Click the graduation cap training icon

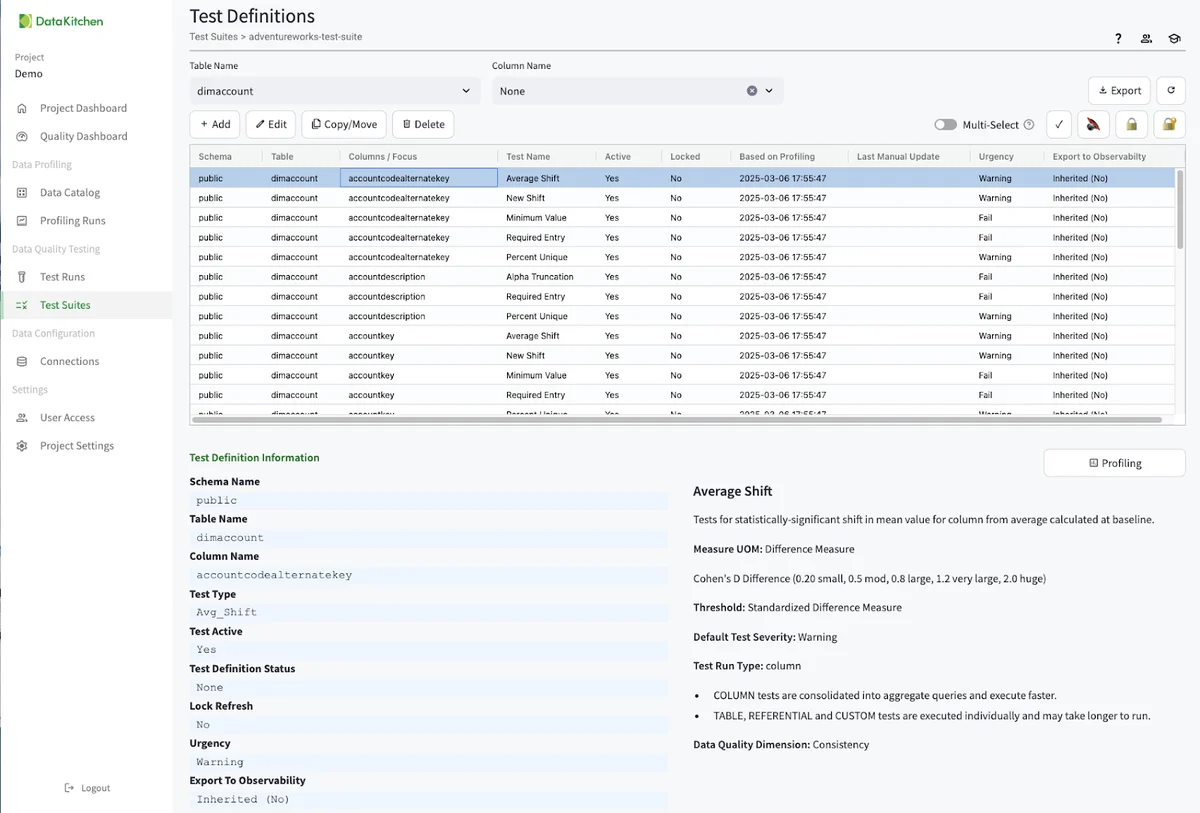(x=1174, y=39)
